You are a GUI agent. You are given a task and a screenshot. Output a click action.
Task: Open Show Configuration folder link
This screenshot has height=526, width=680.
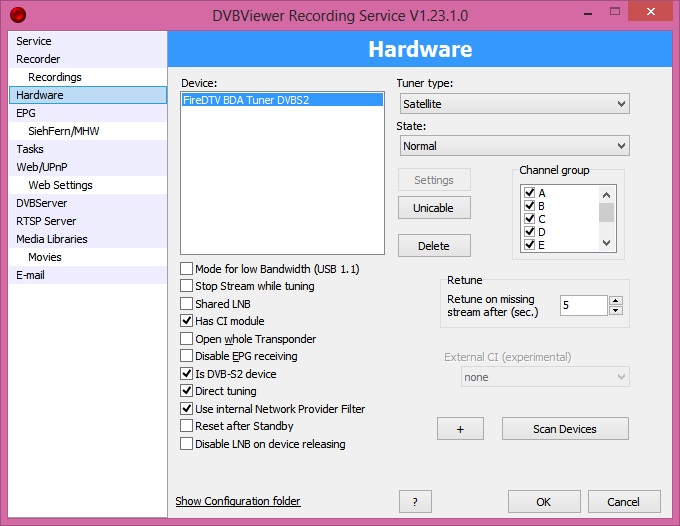click(x=238, y=501)
